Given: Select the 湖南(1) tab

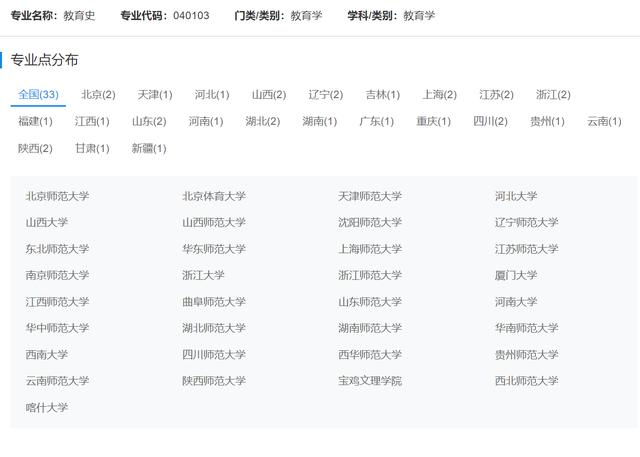Looking at the screenshot, I should pyautogui.click(x=320, y=121).
